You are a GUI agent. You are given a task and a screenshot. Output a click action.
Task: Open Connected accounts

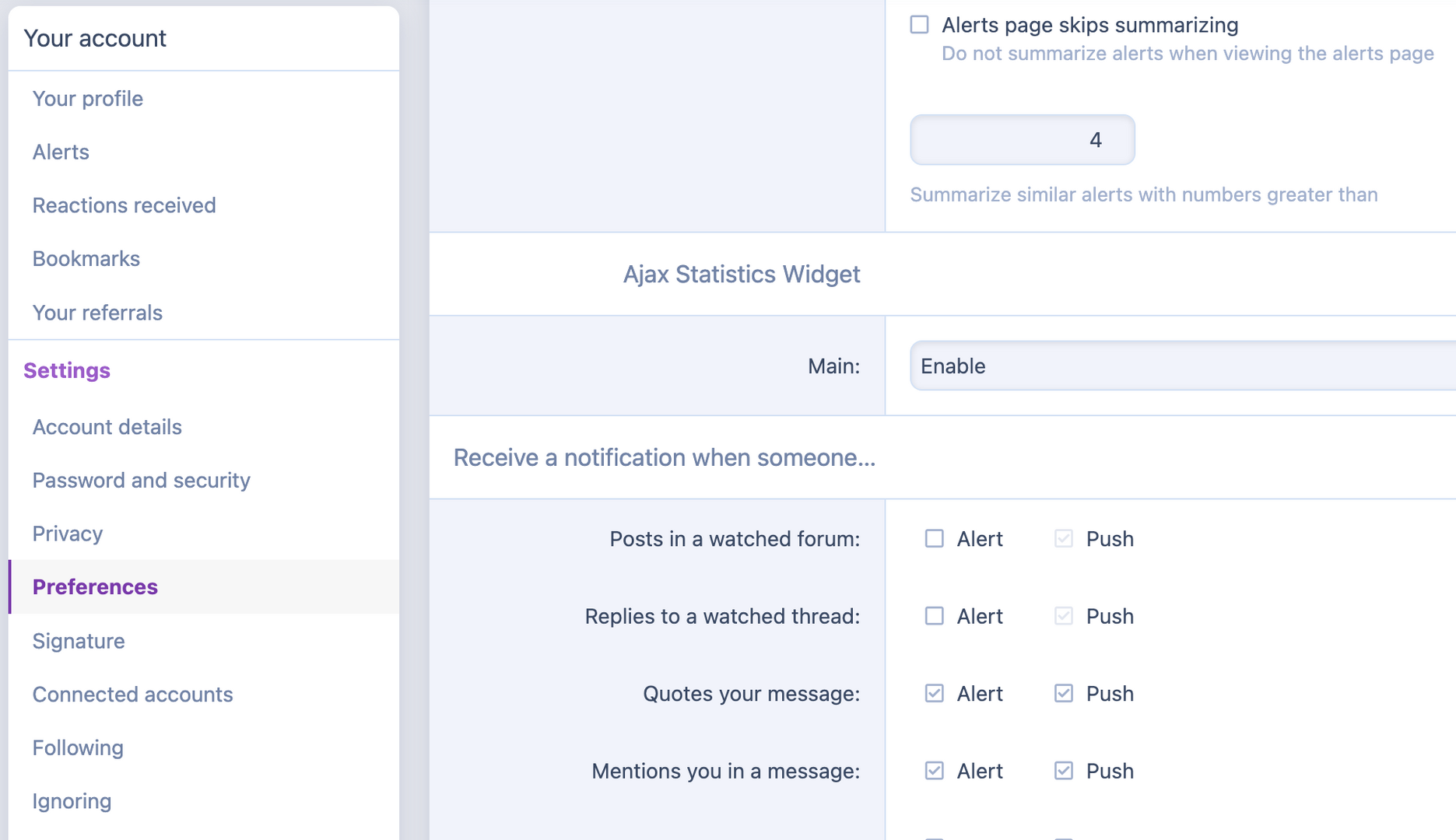click(x=204, y=694)
